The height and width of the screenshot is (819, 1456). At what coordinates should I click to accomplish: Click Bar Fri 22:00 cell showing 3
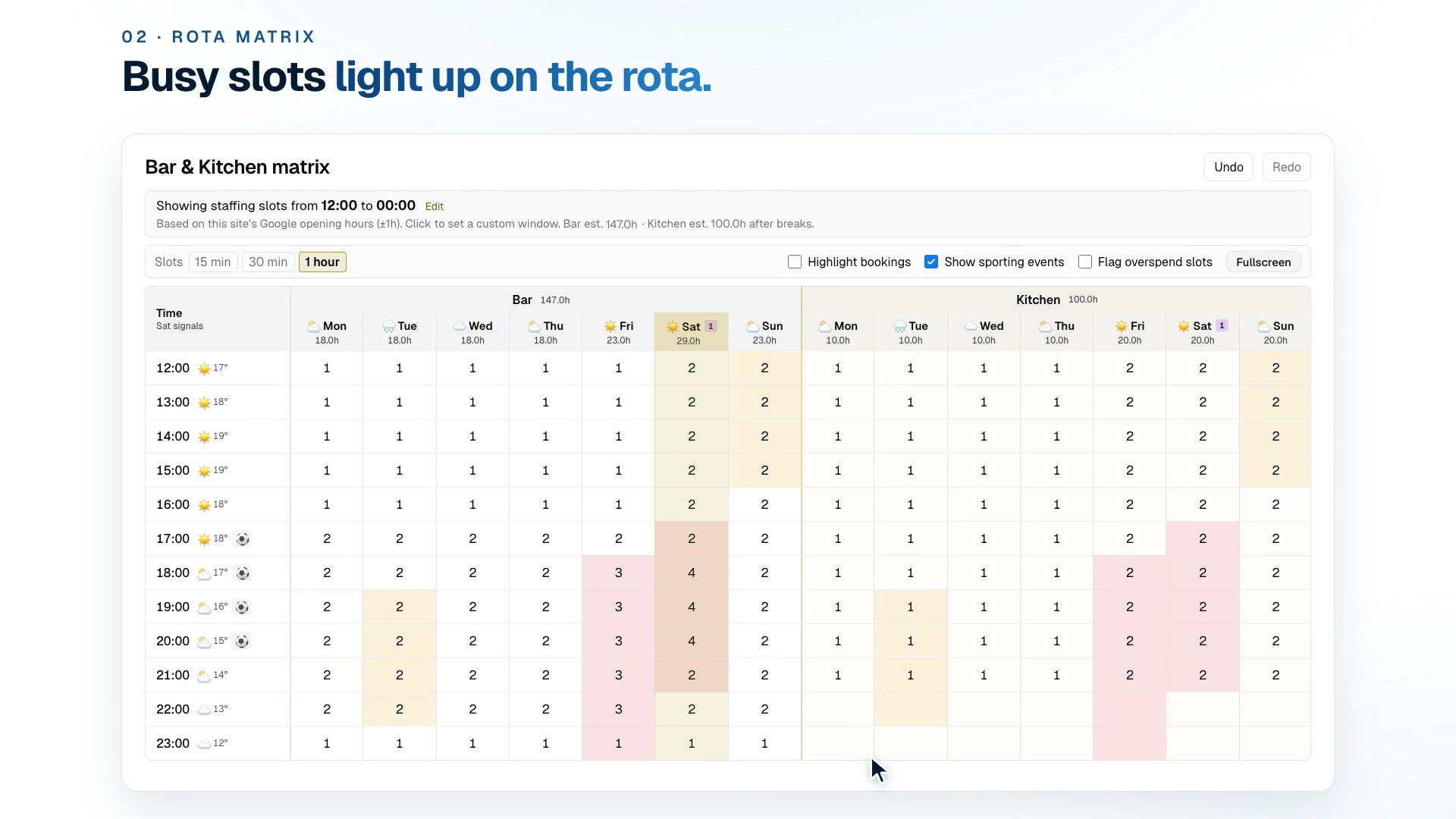click(619, 709)
